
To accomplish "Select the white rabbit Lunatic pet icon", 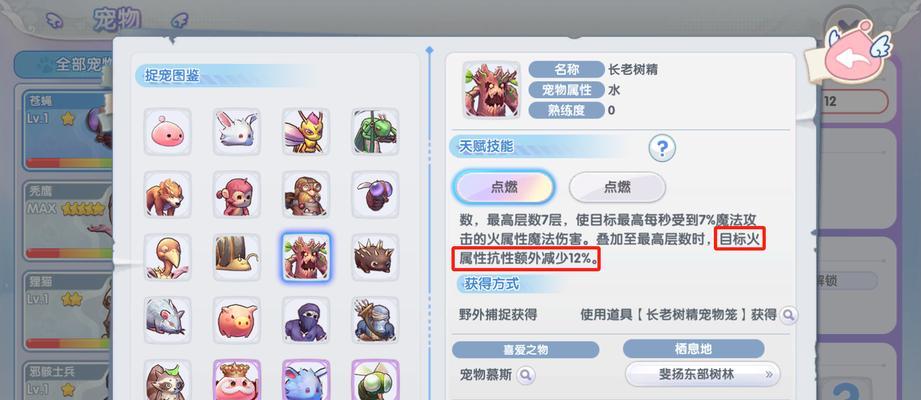I will click(237, 132).
